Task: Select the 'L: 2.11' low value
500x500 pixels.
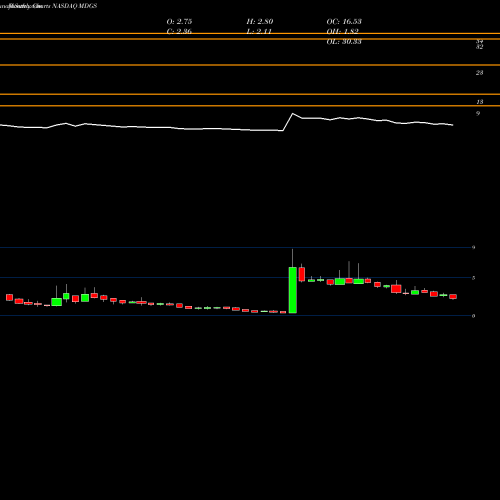Action: (x=259, y=31)
